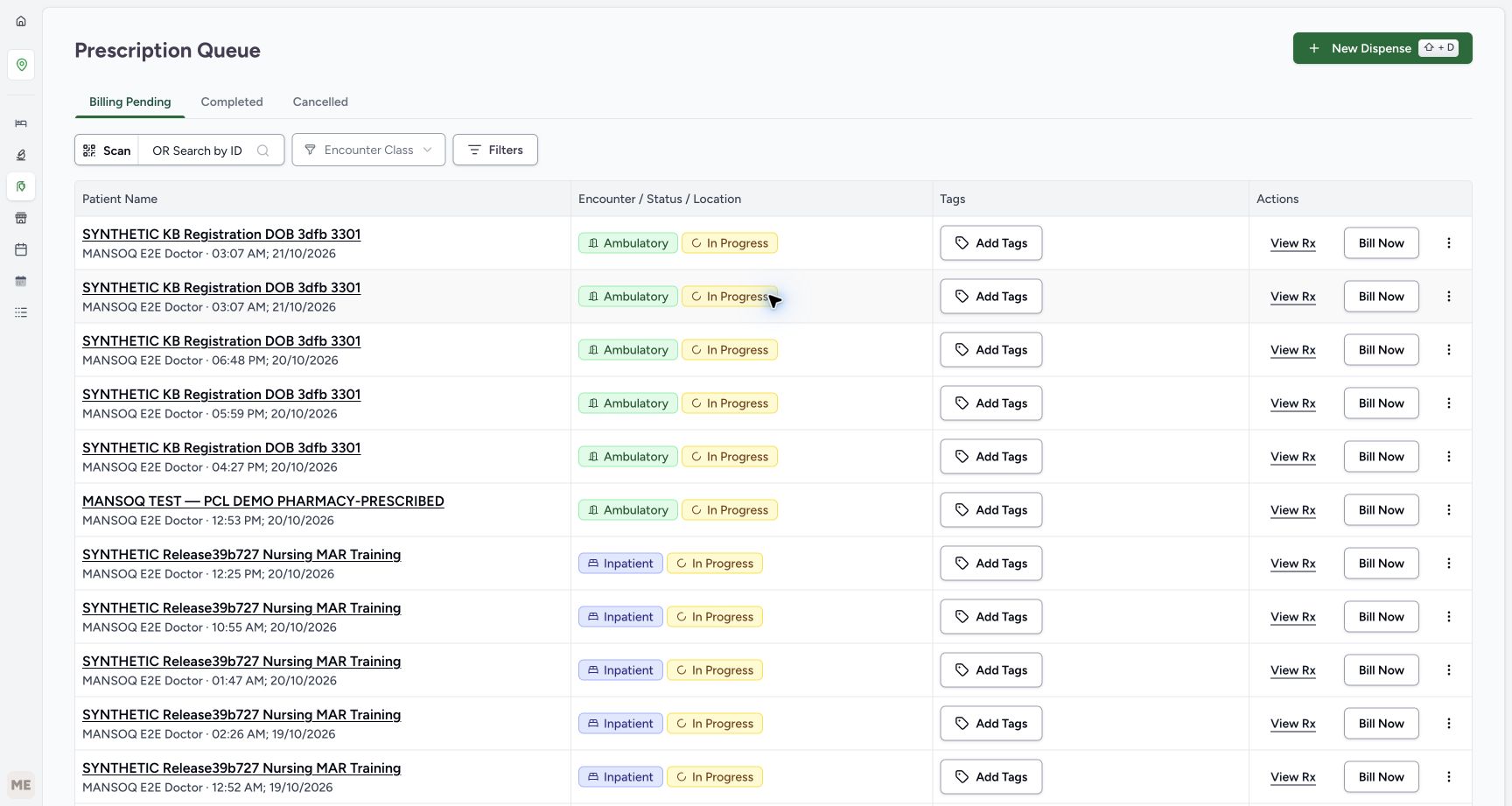Open the microscope lab icon in the sidebar
1512x806 pixels.
[21, 155]
